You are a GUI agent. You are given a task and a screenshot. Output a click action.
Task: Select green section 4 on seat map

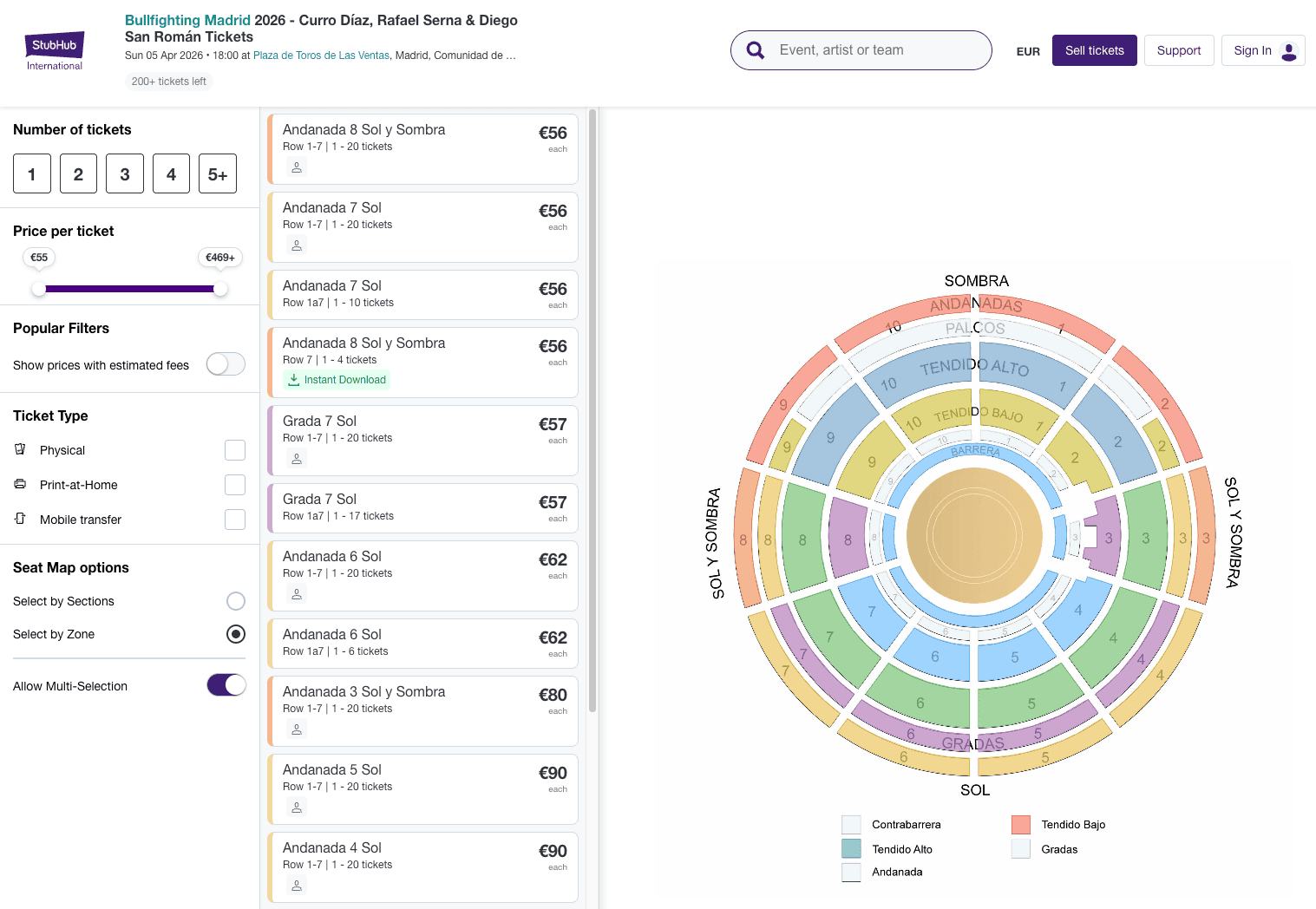(x=1113, y=638)
